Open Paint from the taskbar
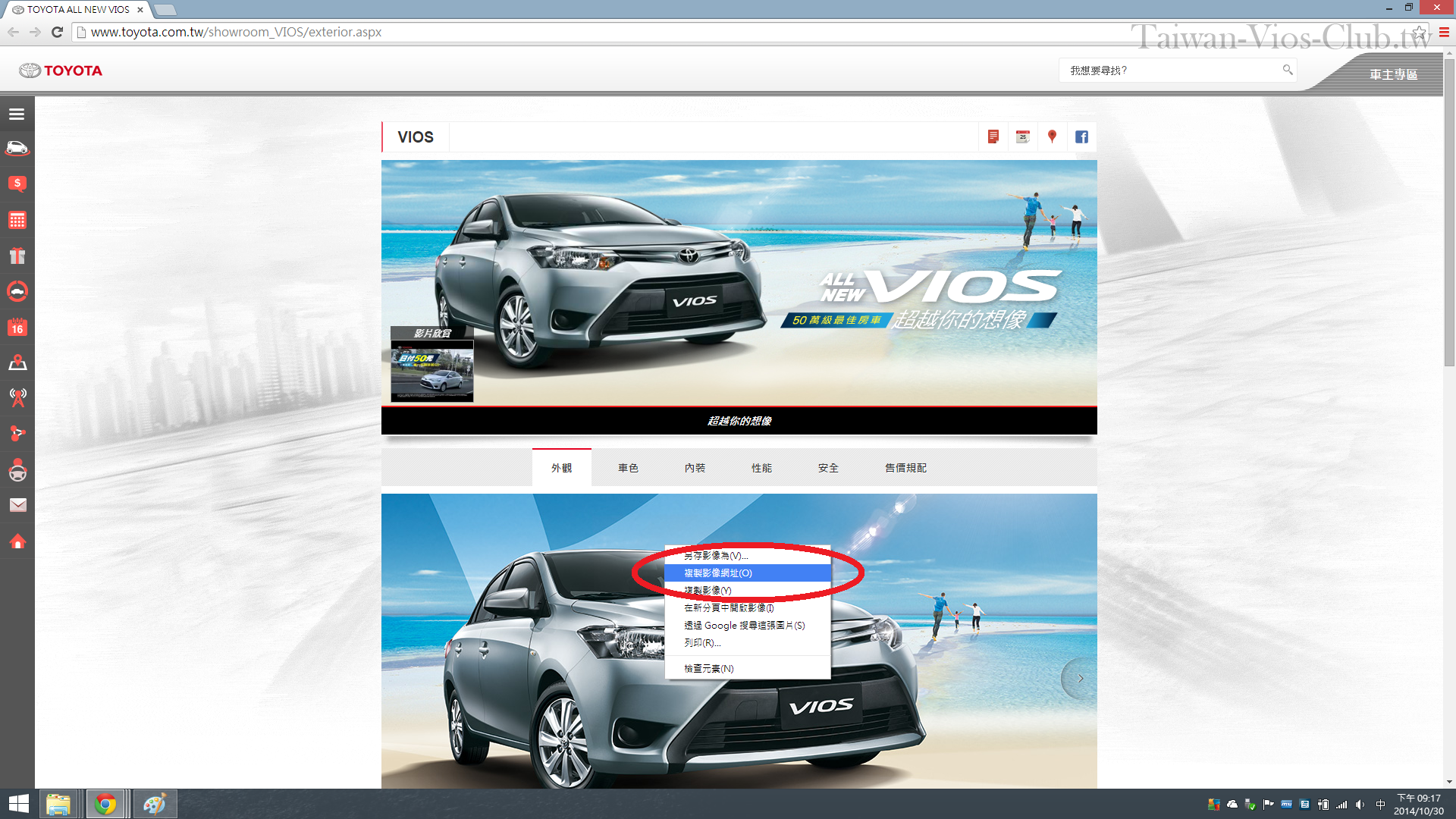Image resolution: width=1456 pixels, height=819 pixels. [x=155, y=804]
